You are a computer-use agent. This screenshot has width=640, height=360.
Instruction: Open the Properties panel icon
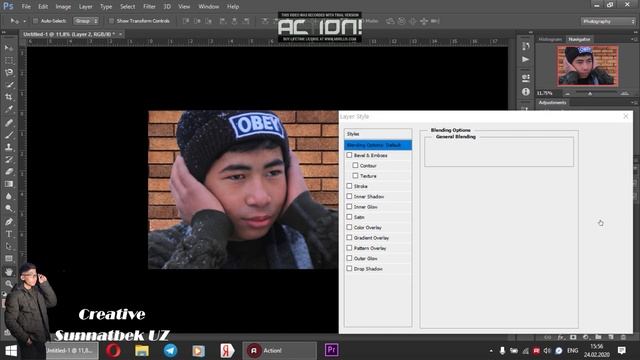click(525, 78)
